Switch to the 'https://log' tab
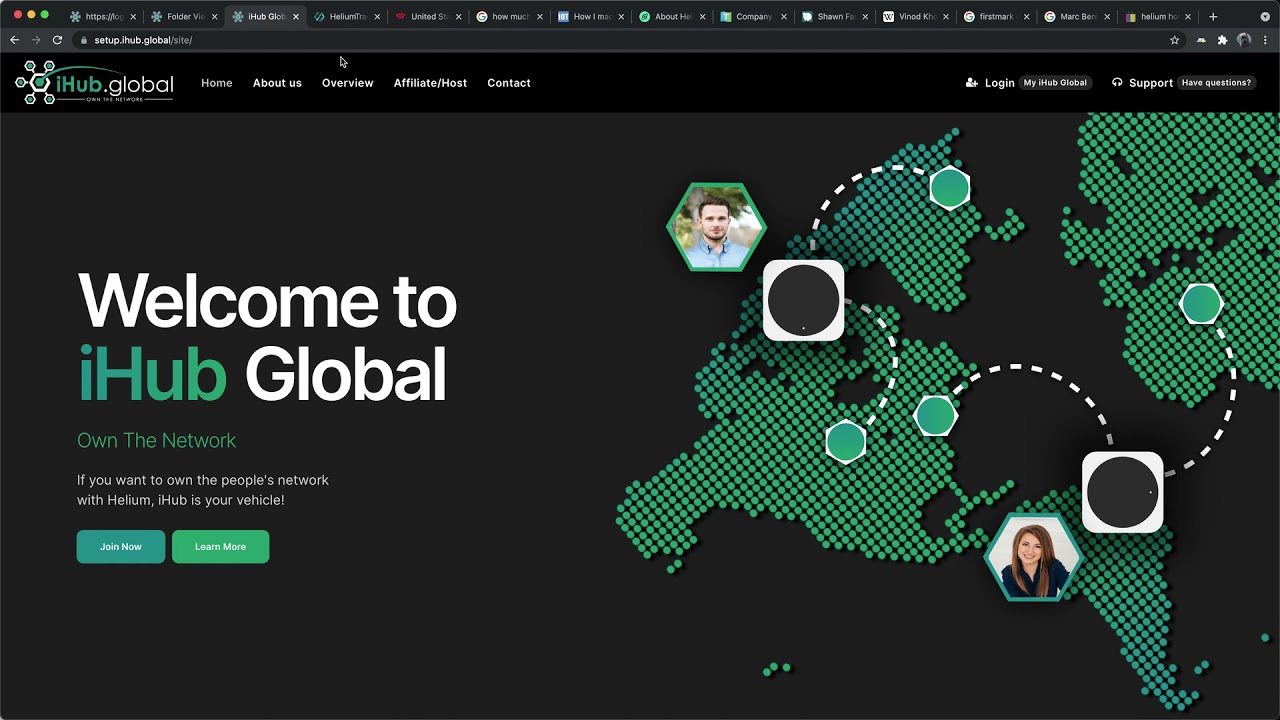The height and width of the screenshot is (720, 1280). click(103, 17)
